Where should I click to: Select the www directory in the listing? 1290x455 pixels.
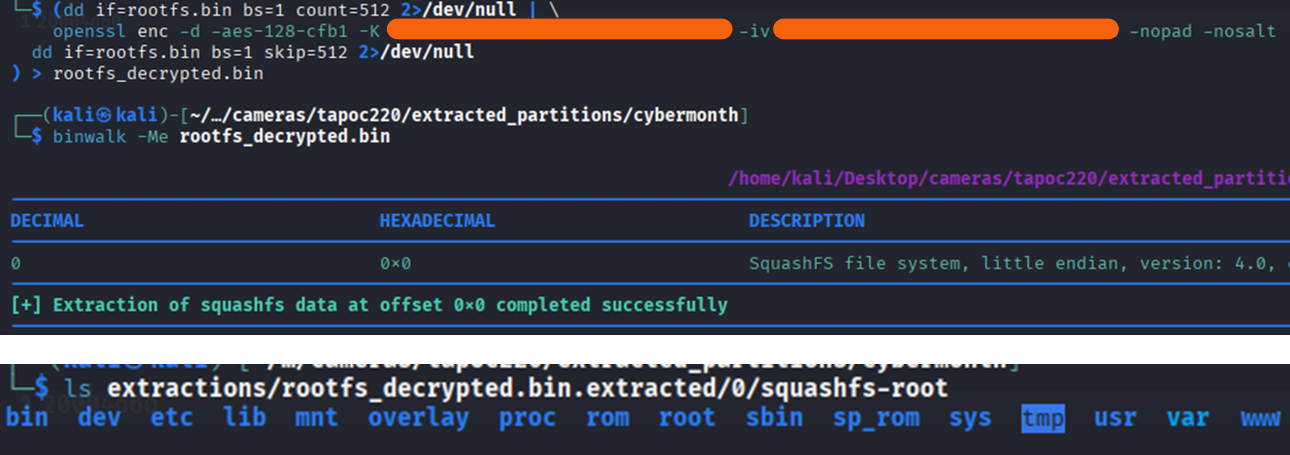pyautogui.click(x=1260, y=418)
